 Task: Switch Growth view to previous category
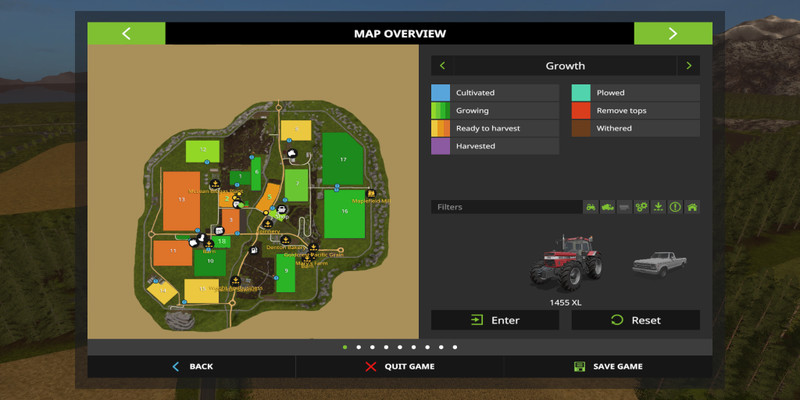click(x=443, y=66)
